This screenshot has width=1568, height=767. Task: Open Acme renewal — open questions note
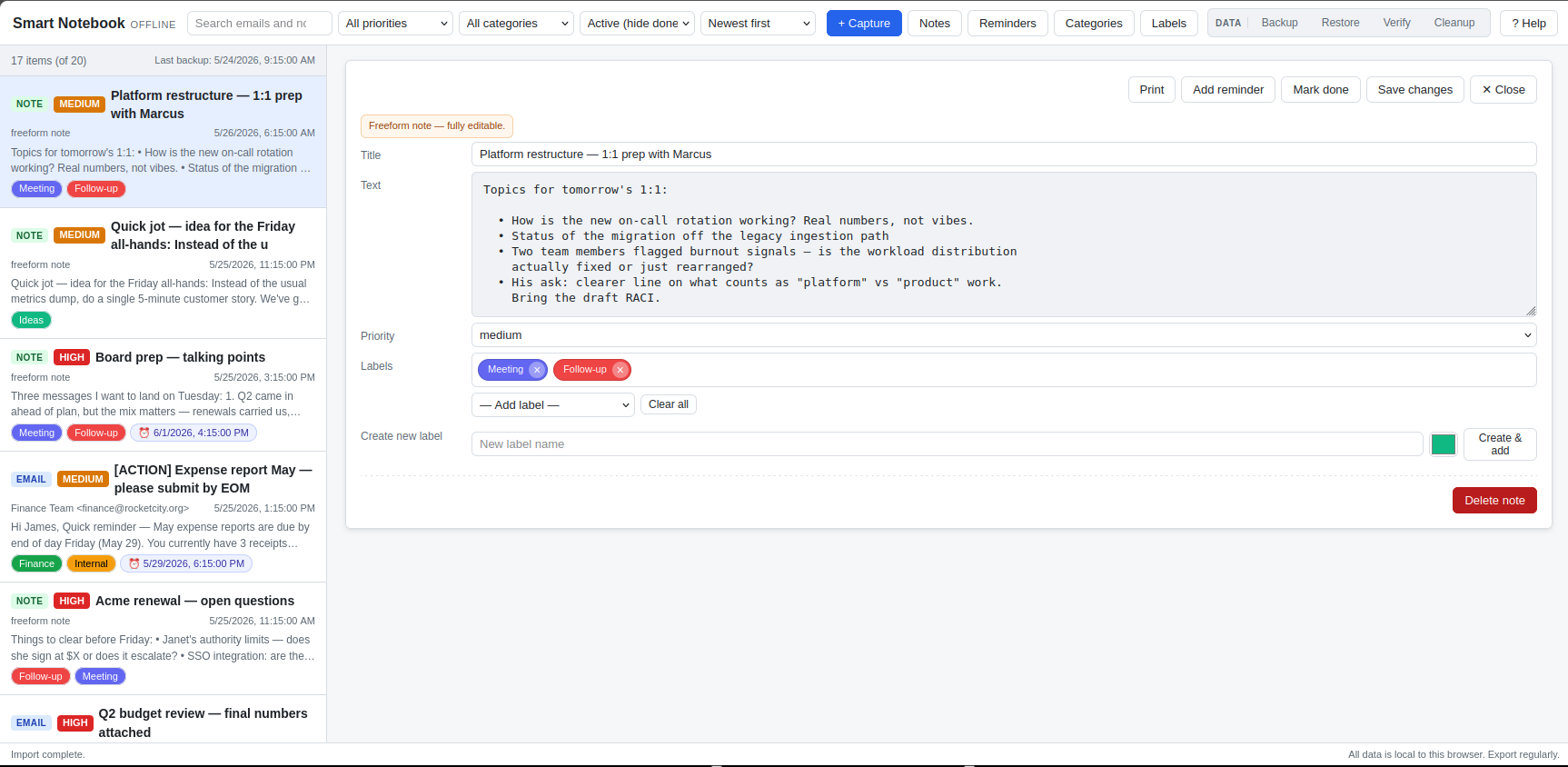[163, 639]
